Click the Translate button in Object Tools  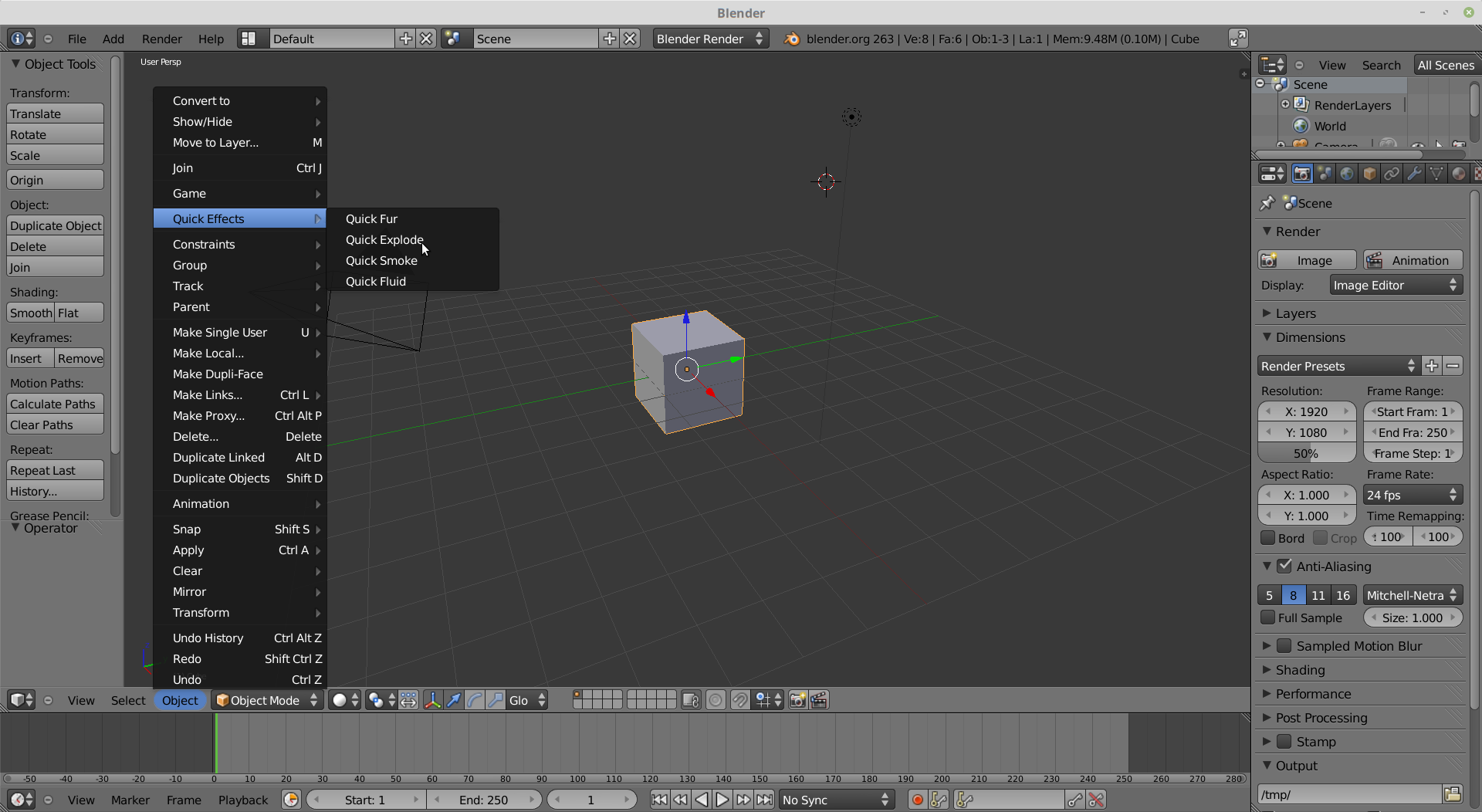click(x=55, y=113)
